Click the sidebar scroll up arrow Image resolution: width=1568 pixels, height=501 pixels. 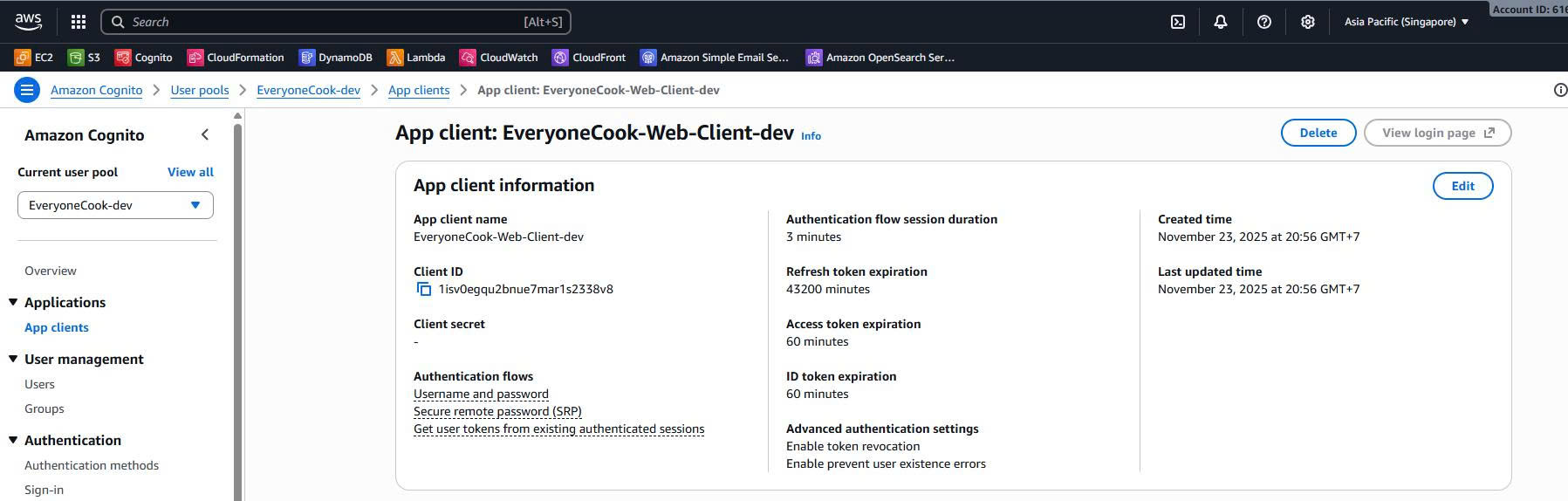(x=237, y=115)
